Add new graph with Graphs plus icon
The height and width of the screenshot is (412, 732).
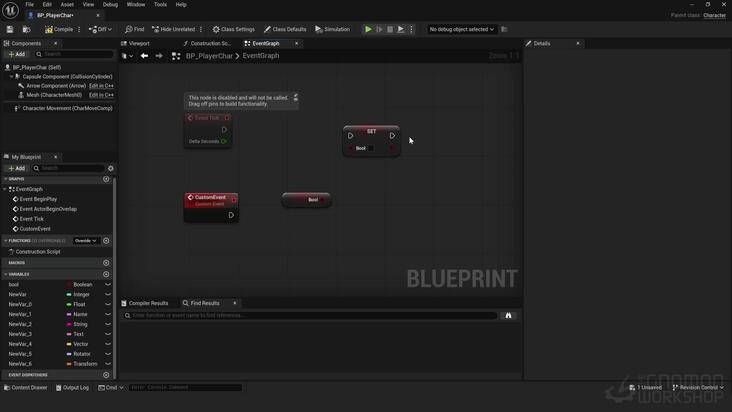(106, 179)
